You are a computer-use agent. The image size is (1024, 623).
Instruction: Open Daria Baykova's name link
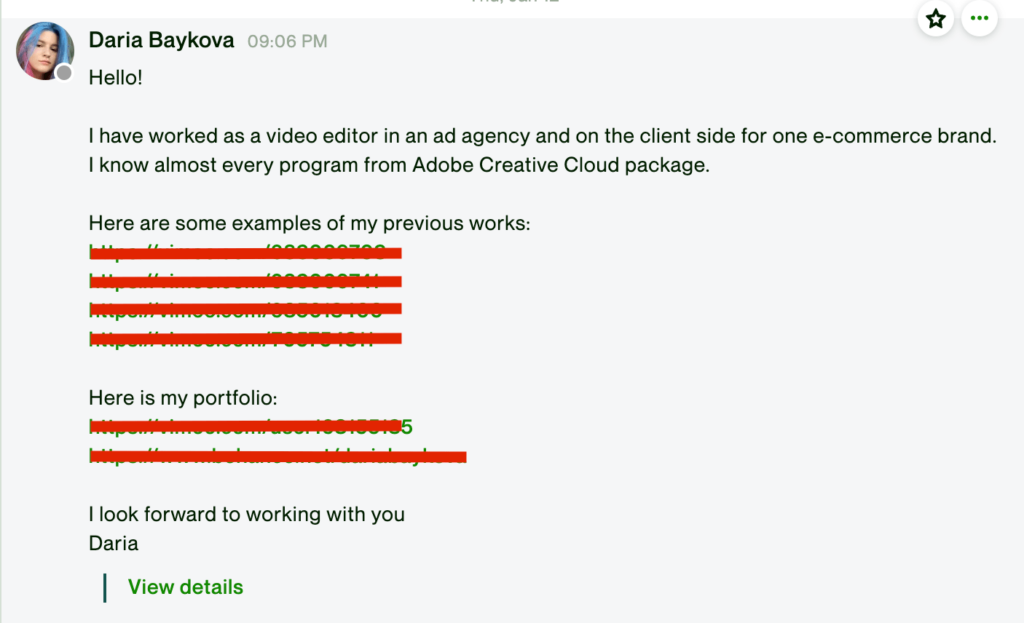161,41
